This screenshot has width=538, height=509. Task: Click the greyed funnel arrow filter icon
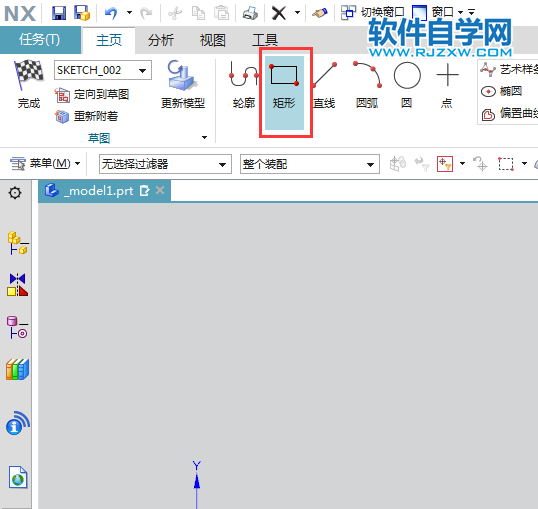pyautogui.click(x=422, y=164)
